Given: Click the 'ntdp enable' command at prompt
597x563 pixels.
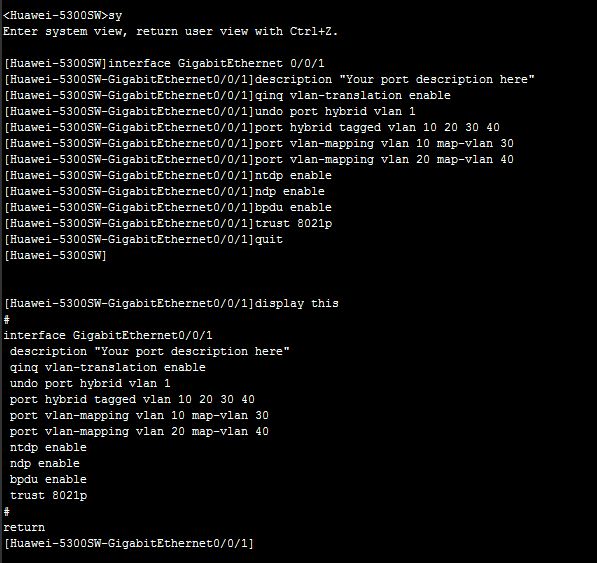Looking at the screenshot, I should point(293,175).
